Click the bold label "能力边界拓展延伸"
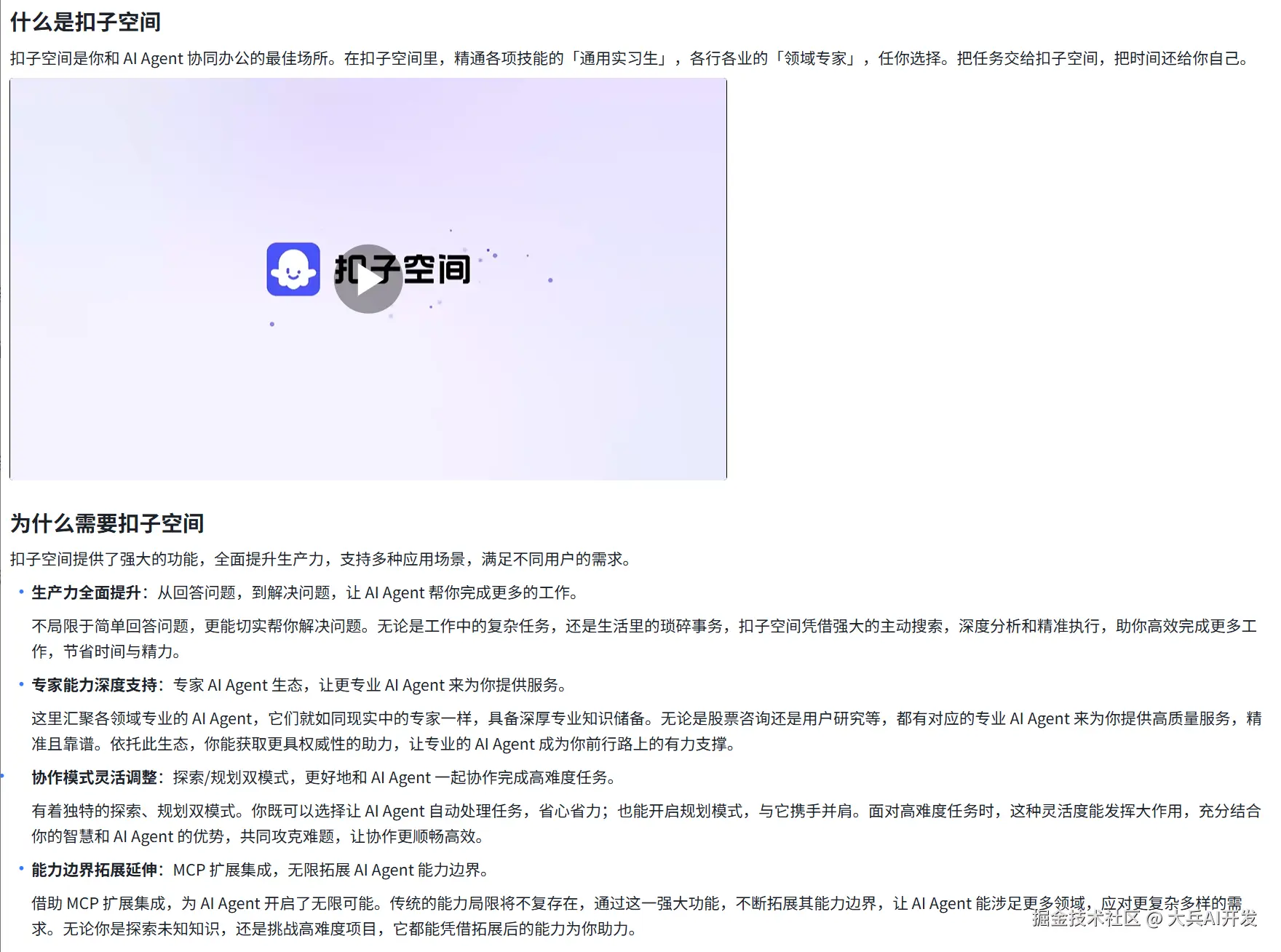 click(94, 870)
